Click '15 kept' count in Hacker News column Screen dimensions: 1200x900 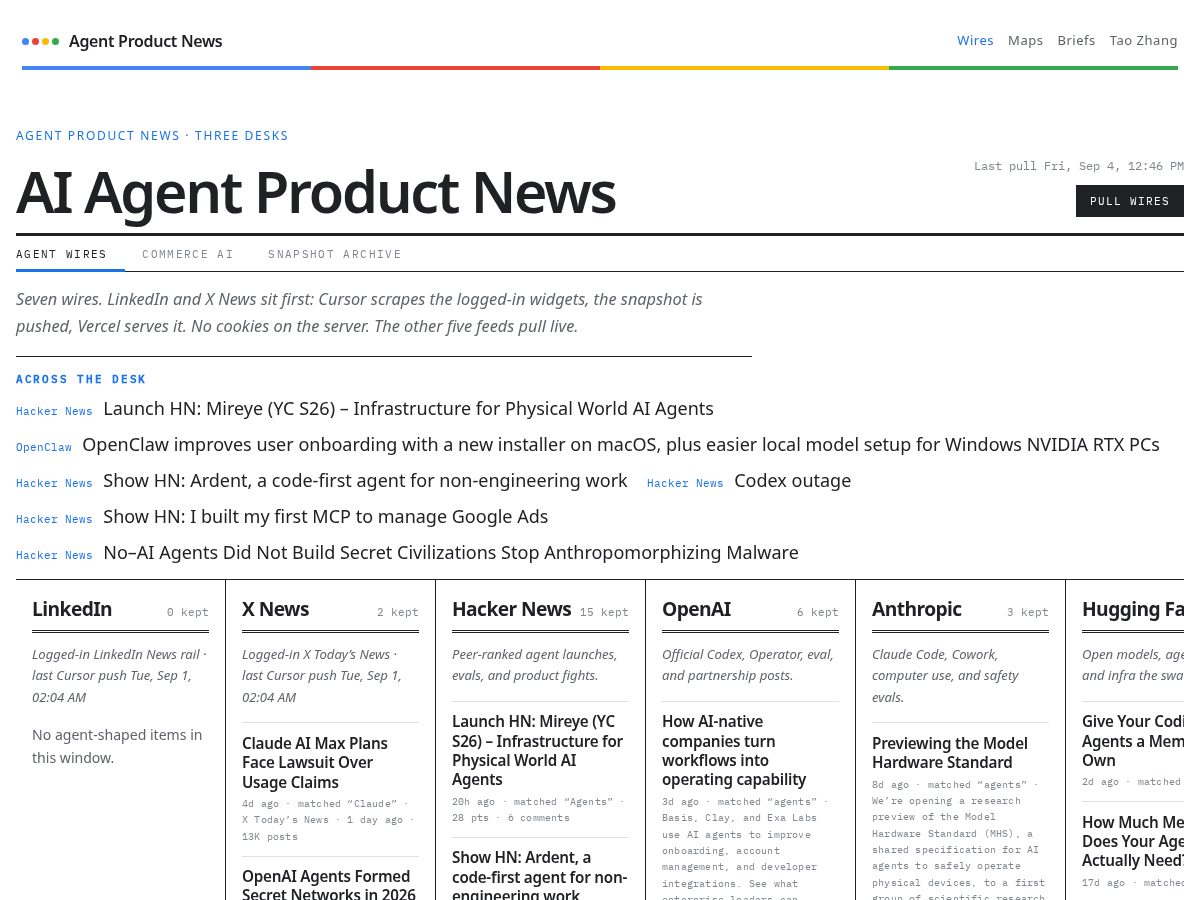pyautogui.click(x=604, y=612)
